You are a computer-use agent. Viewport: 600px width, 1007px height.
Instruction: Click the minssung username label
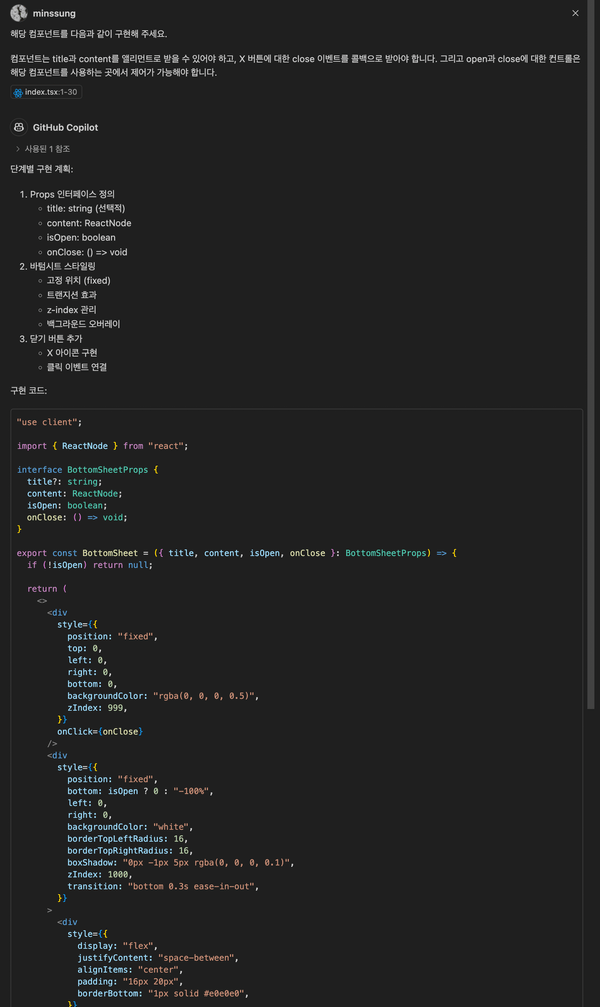53,13
